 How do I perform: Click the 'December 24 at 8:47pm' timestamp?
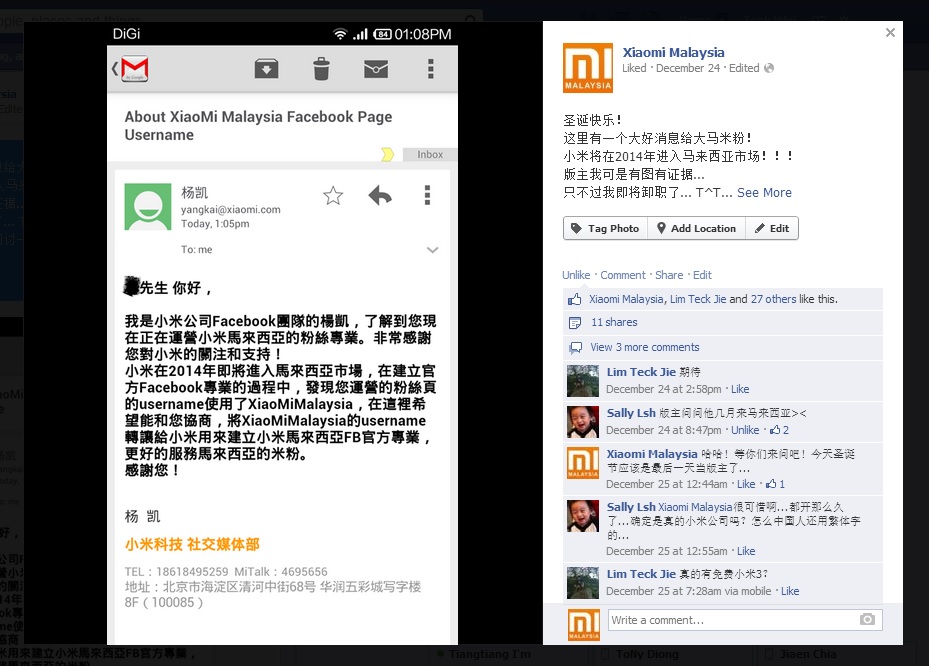[664, 430]
